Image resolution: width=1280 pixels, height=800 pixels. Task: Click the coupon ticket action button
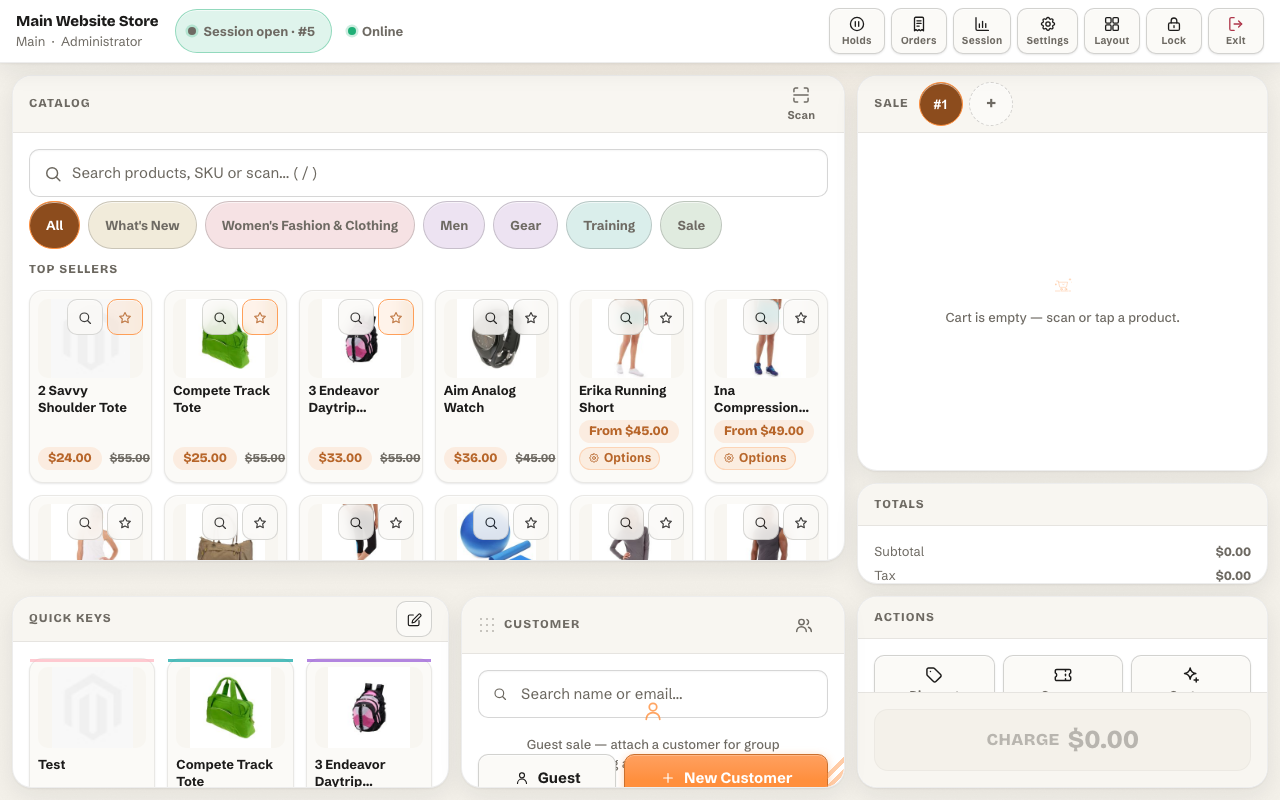pyautogui.click(x=1063, y=674)
